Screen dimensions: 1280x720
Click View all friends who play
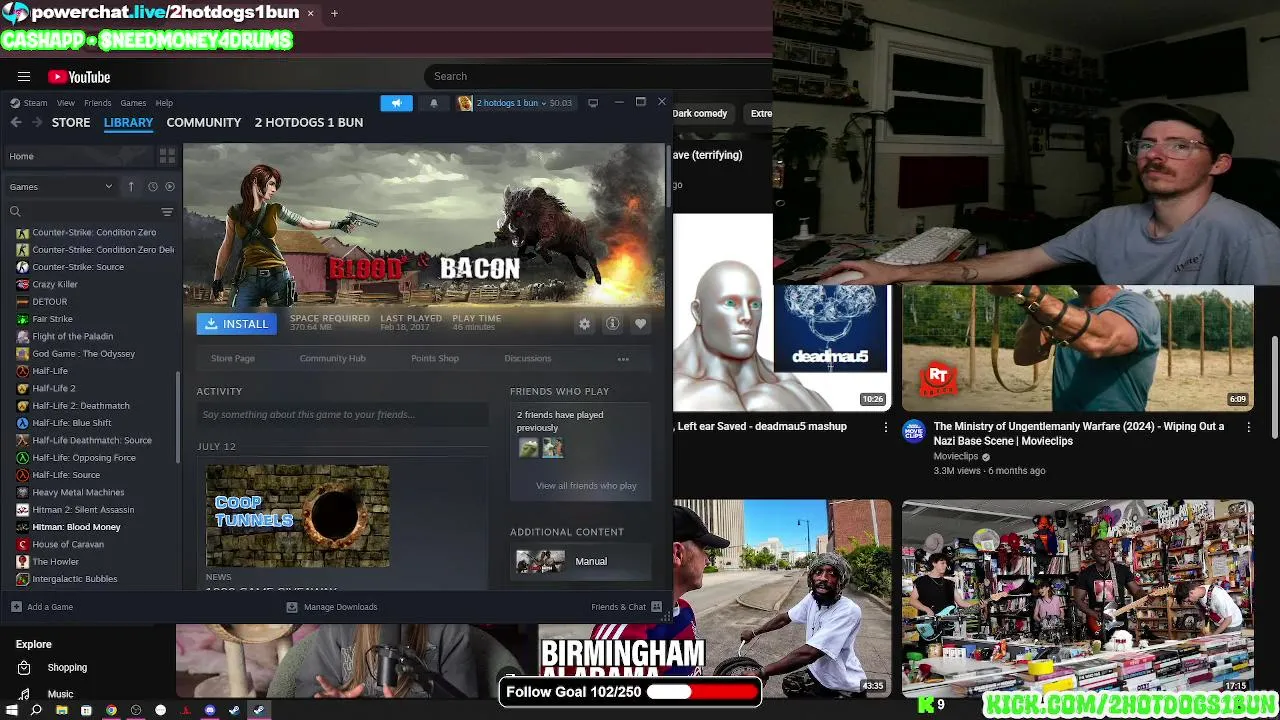tap(586, 486)
